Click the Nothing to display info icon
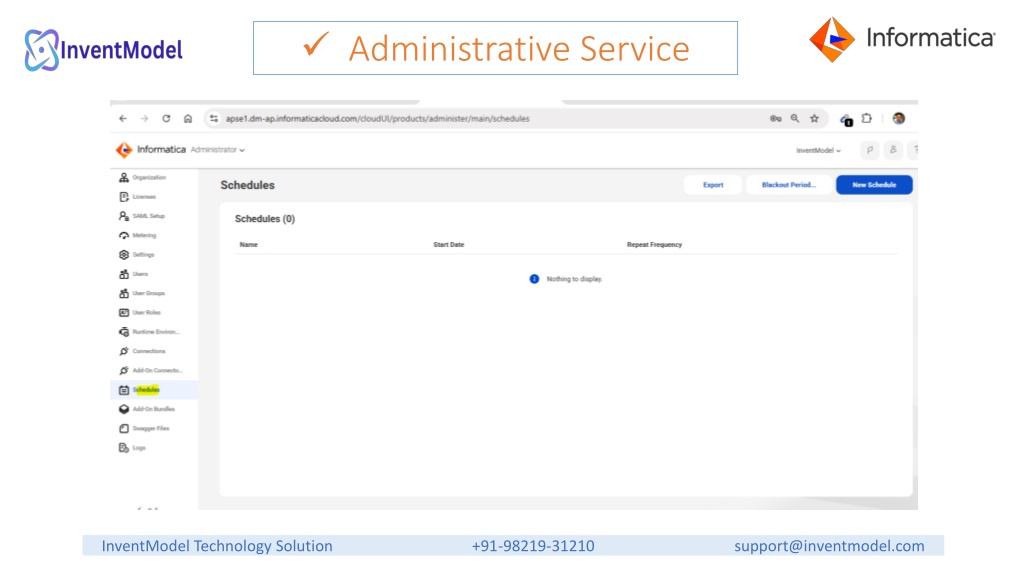Viewport: 1024px width, 576px height. 534,279
